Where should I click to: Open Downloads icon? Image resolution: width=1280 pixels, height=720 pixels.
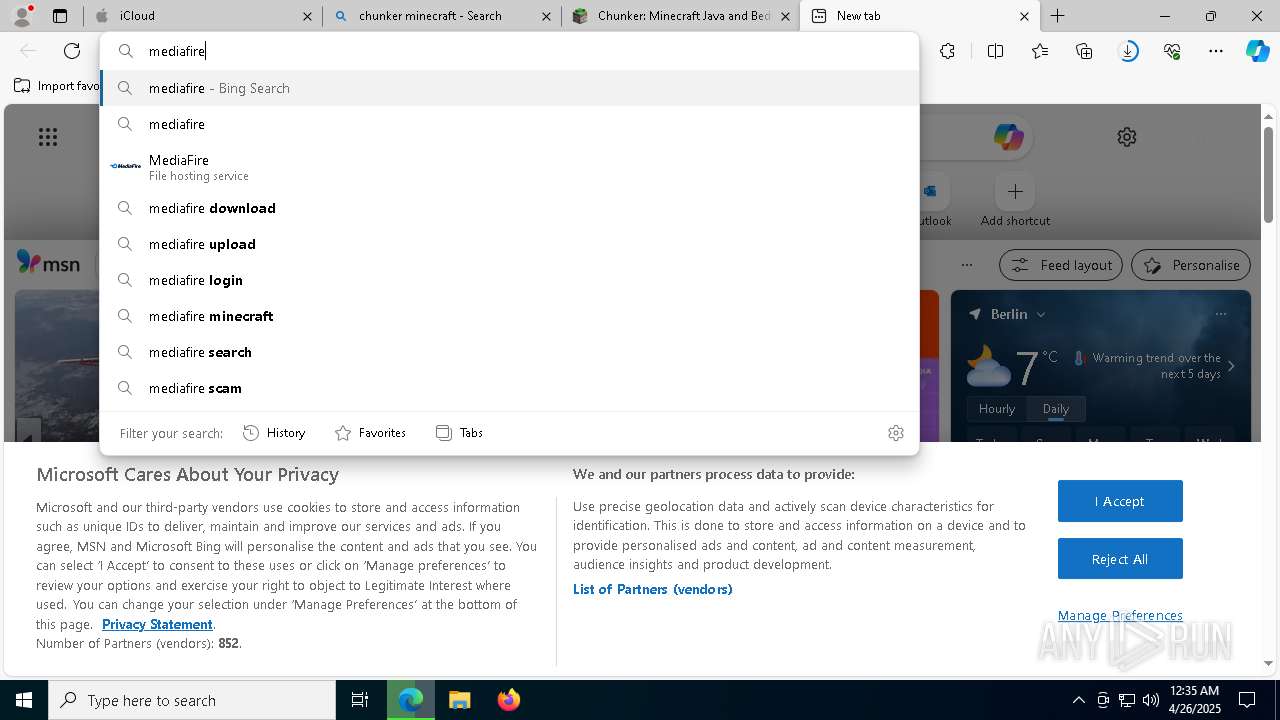tap(1128, 51)
